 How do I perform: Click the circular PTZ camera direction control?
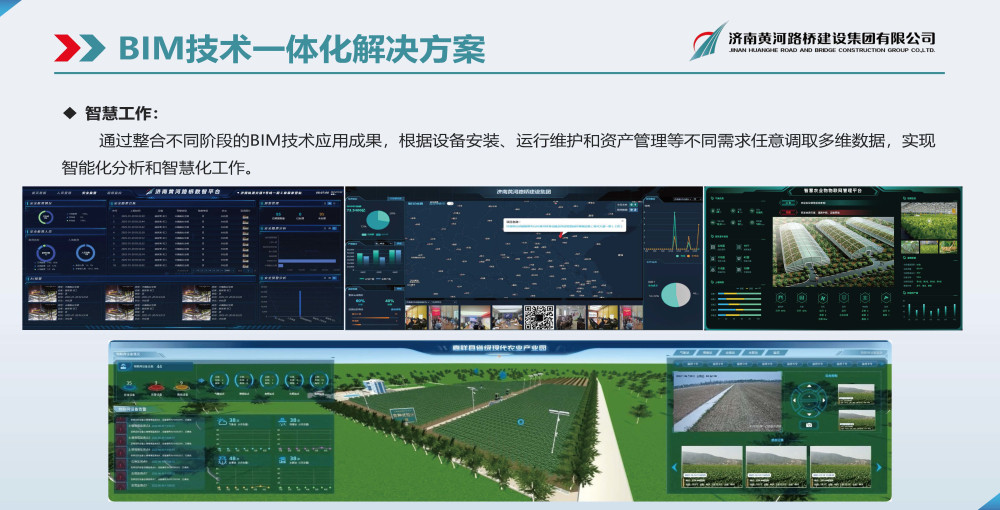point(808,402)
